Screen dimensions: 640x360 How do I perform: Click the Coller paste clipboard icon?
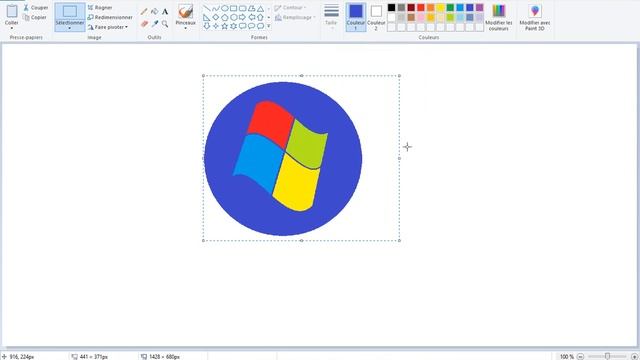point(12,11)
